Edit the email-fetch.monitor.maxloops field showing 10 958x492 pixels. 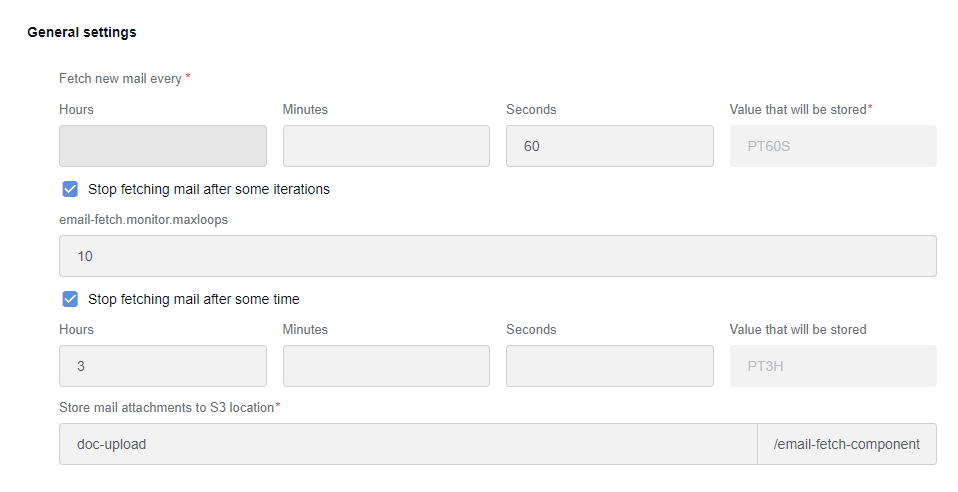coord(498,256)
